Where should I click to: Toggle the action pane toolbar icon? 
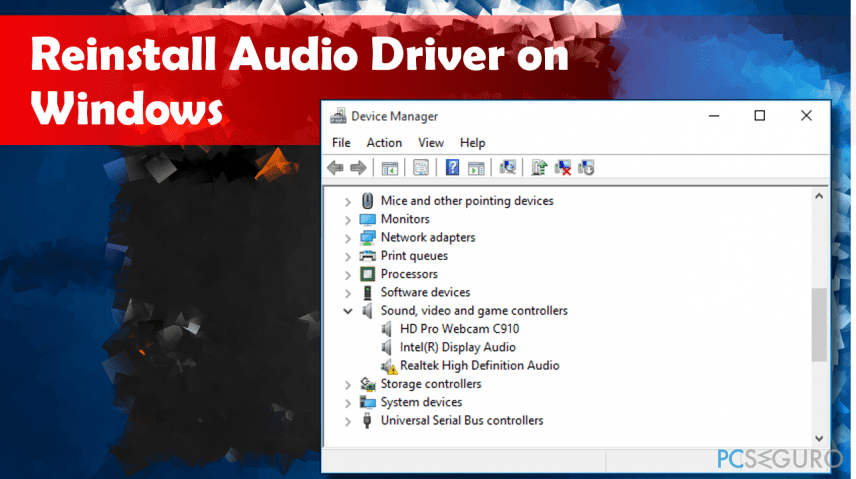pyautogui.click(x=476, y=168)
